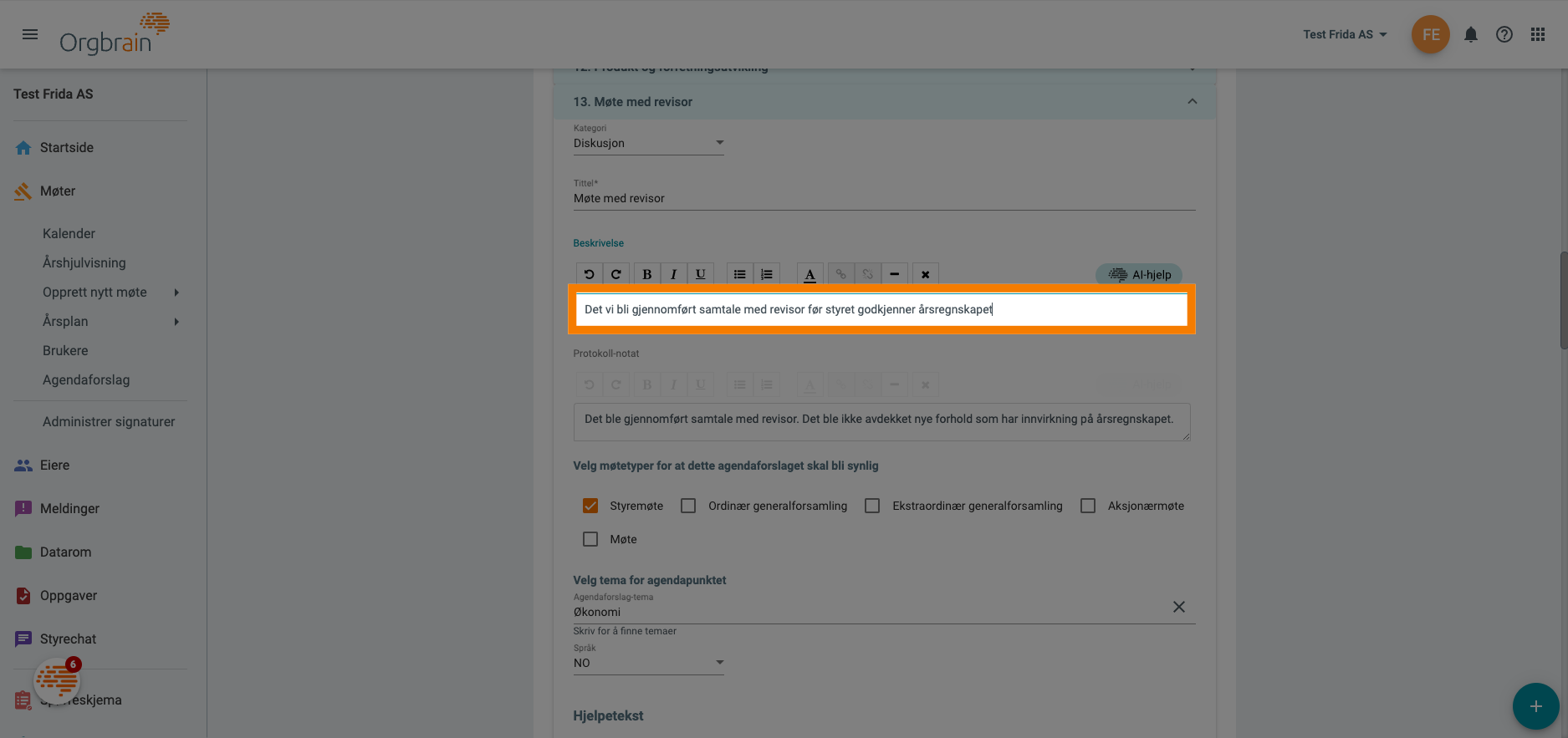The width and height of the screenshot is (1568, 738).
Task: Click the Orgbrain logo
Action: [115, 34]
